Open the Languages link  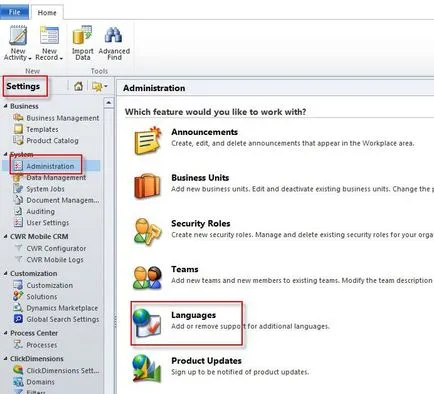tap(193, 315)
